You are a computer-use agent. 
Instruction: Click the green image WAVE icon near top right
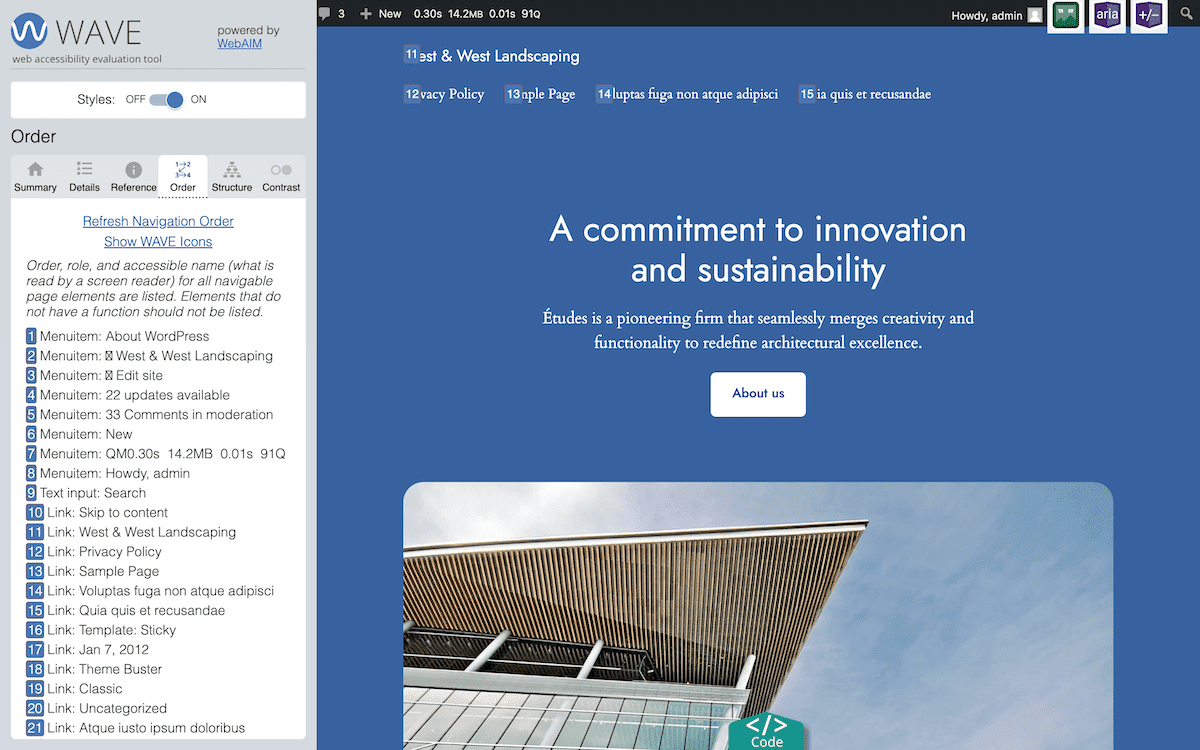[x=1064, y=16]
